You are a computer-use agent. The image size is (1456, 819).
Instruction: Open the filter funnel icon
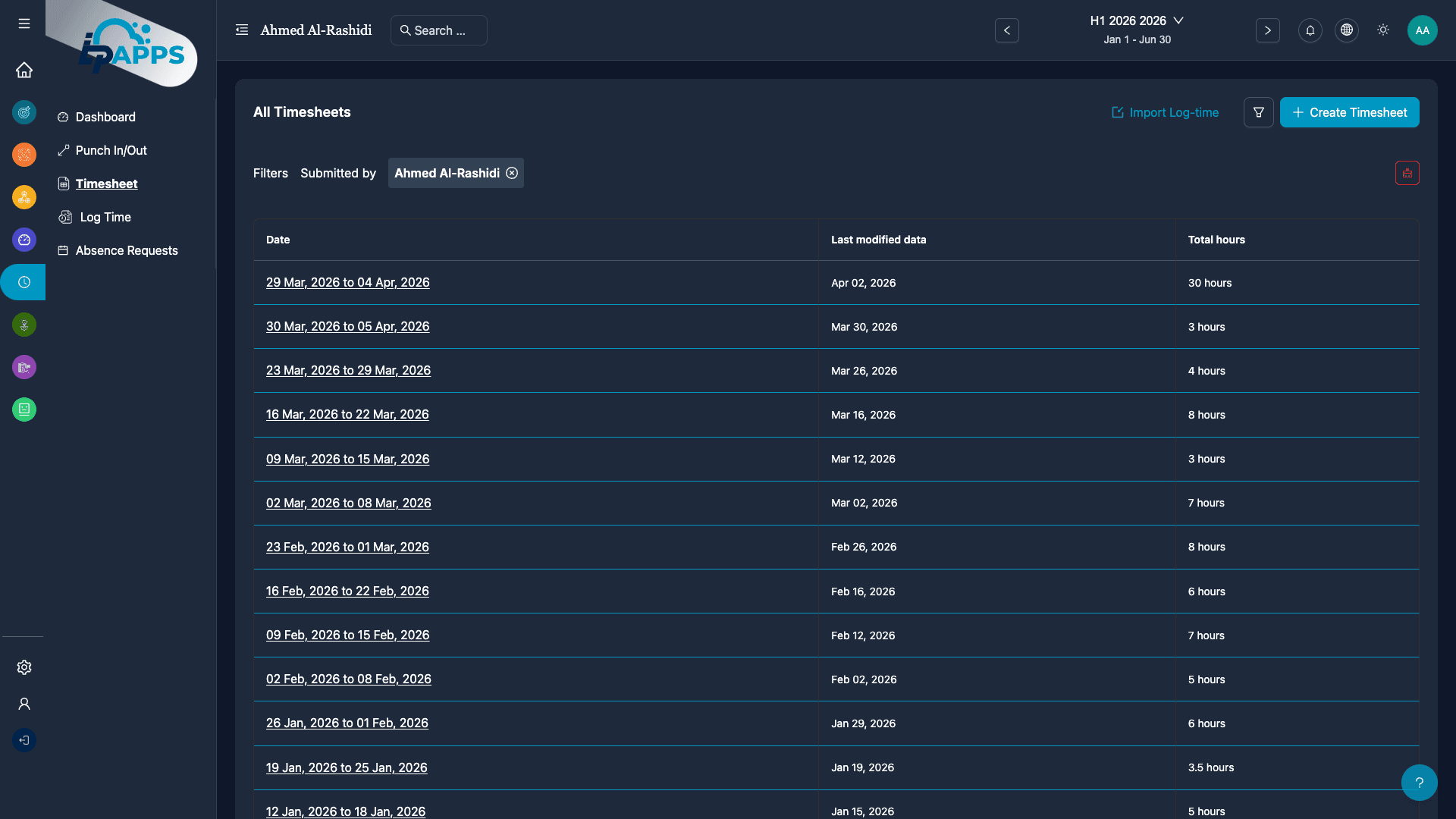click(1258, 112)
